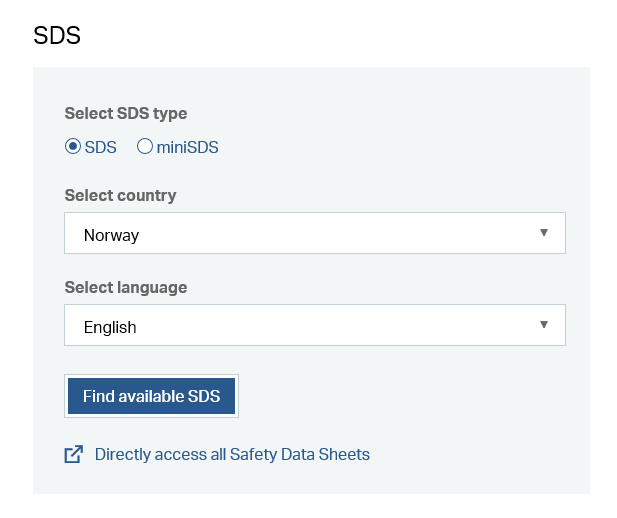Click the word Directly in the link
This screenshot has width=617, height=518.
pos(123,455)
